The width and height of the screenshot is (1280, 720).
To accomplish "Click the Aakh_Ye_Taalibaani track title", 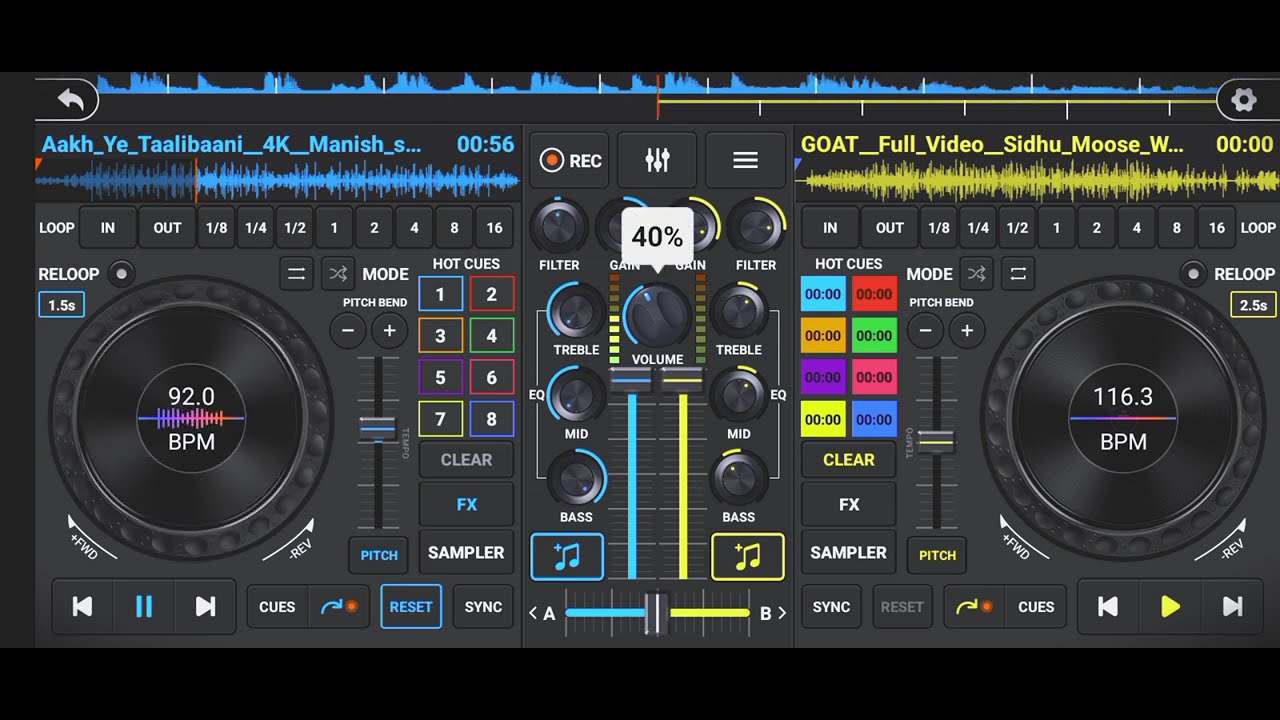I will coord(232,145).
